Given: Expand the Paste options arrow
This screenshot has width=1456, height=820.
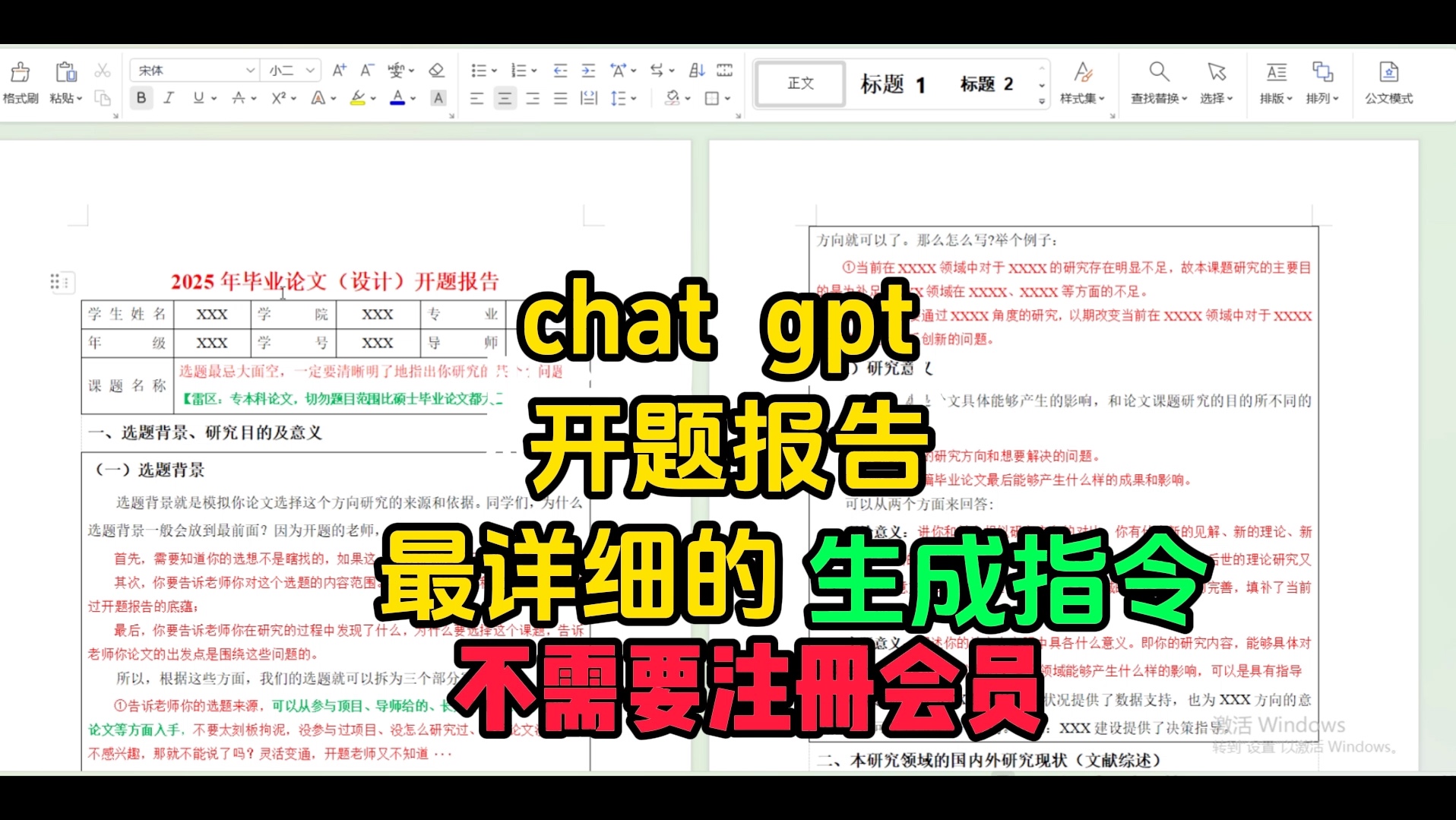Looking at the screenshot, I should click(79, 99).
